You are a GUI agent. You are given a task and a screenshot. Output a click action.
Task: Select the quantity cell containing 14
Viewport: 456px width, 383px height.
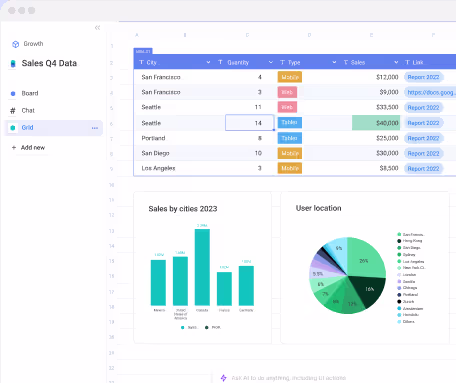coord(250,123)
